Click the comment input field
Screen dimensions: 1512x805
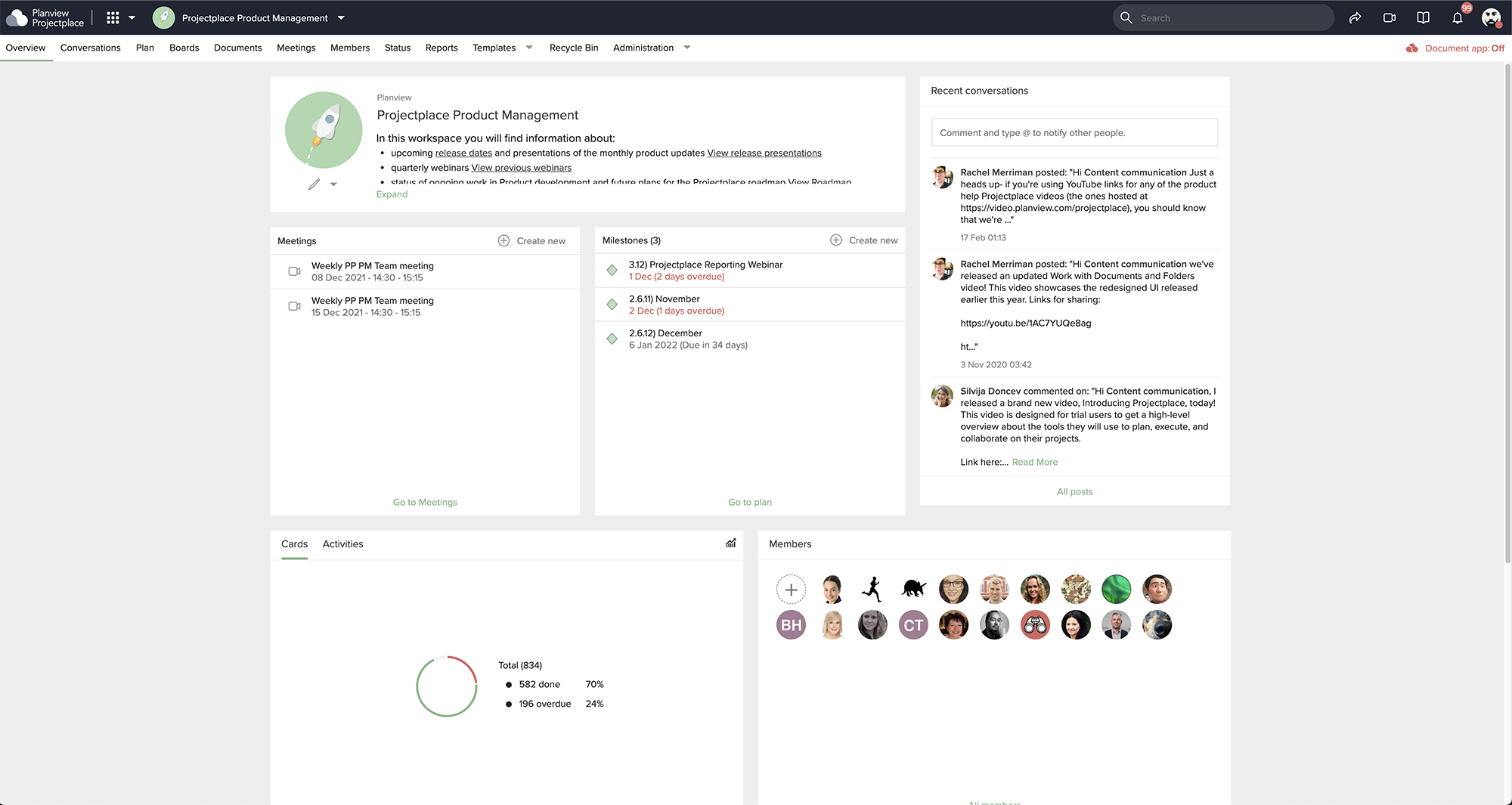1074,132
